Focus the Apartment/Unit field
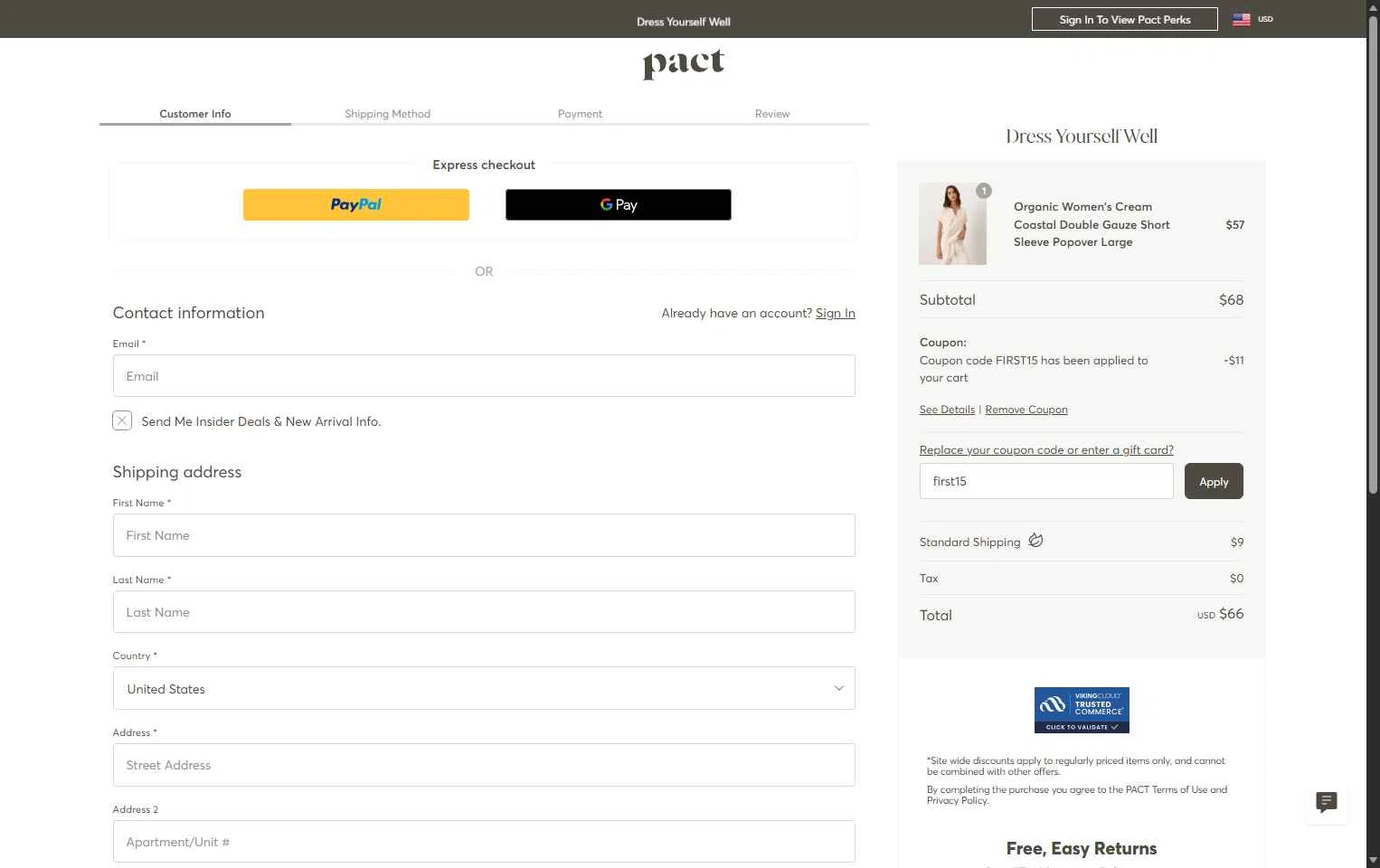1380x868 pixels. point(484,842)
